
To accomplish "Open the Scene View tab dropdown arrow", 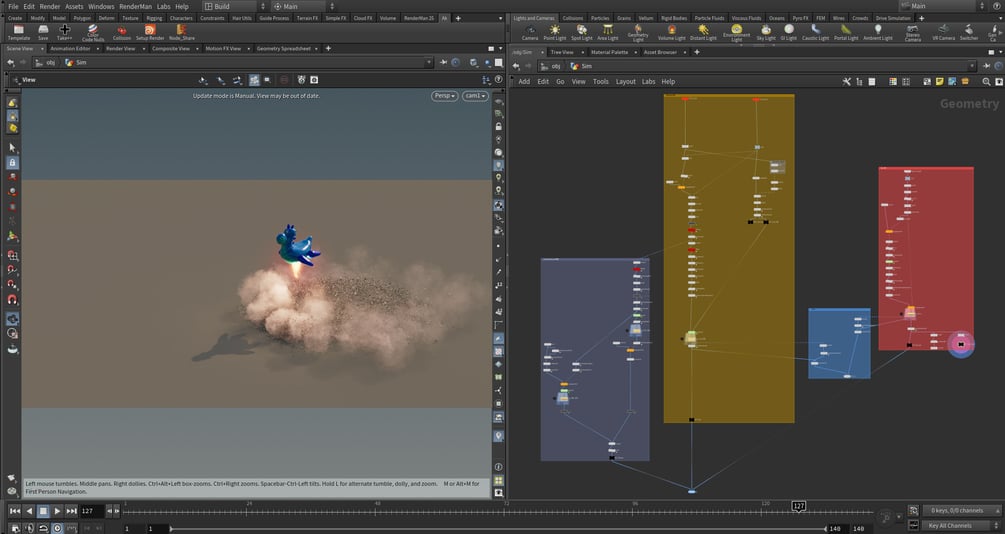I will 42,49.
